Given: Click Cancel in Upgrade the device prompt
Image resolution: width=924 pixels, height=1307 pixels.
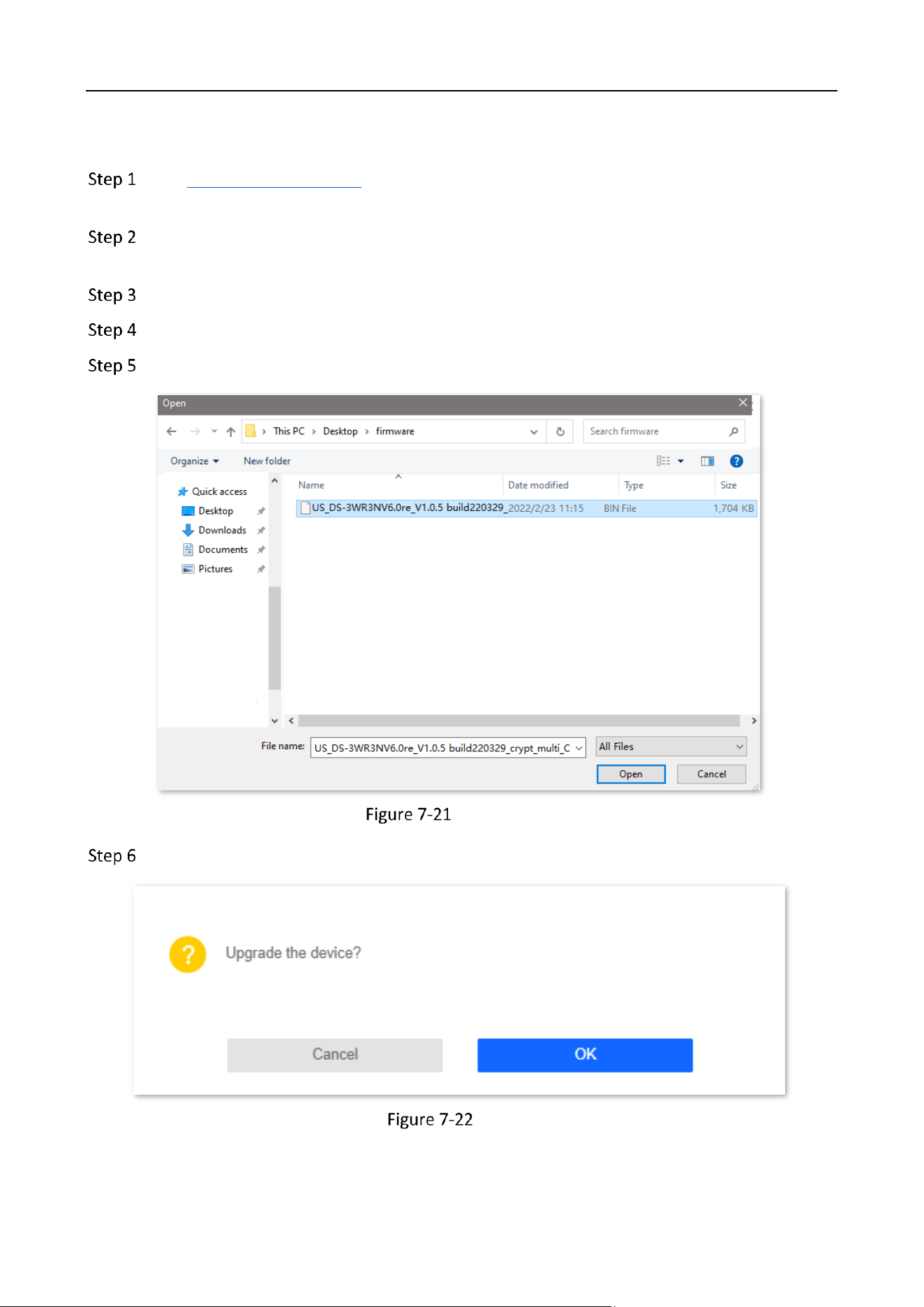Looking at the screenshot, I should (335, 1055).
